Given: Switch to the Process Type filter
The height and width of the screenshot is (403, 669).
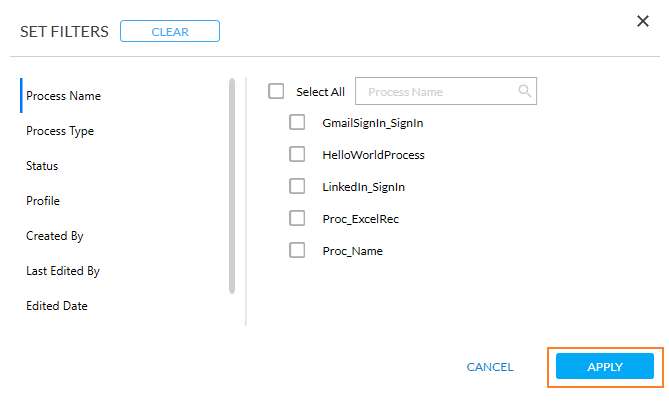Looking at the screenshot, I should 60,131.
